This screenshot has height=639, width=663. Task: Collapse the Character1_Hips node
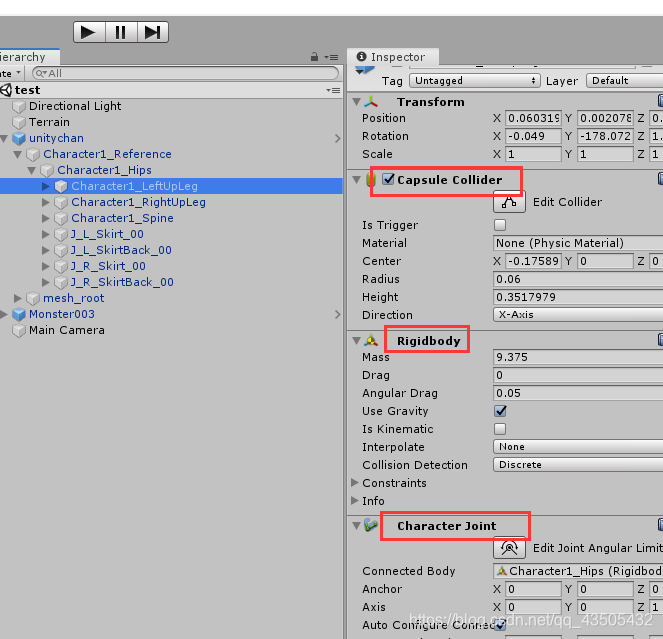click(32, 170)
